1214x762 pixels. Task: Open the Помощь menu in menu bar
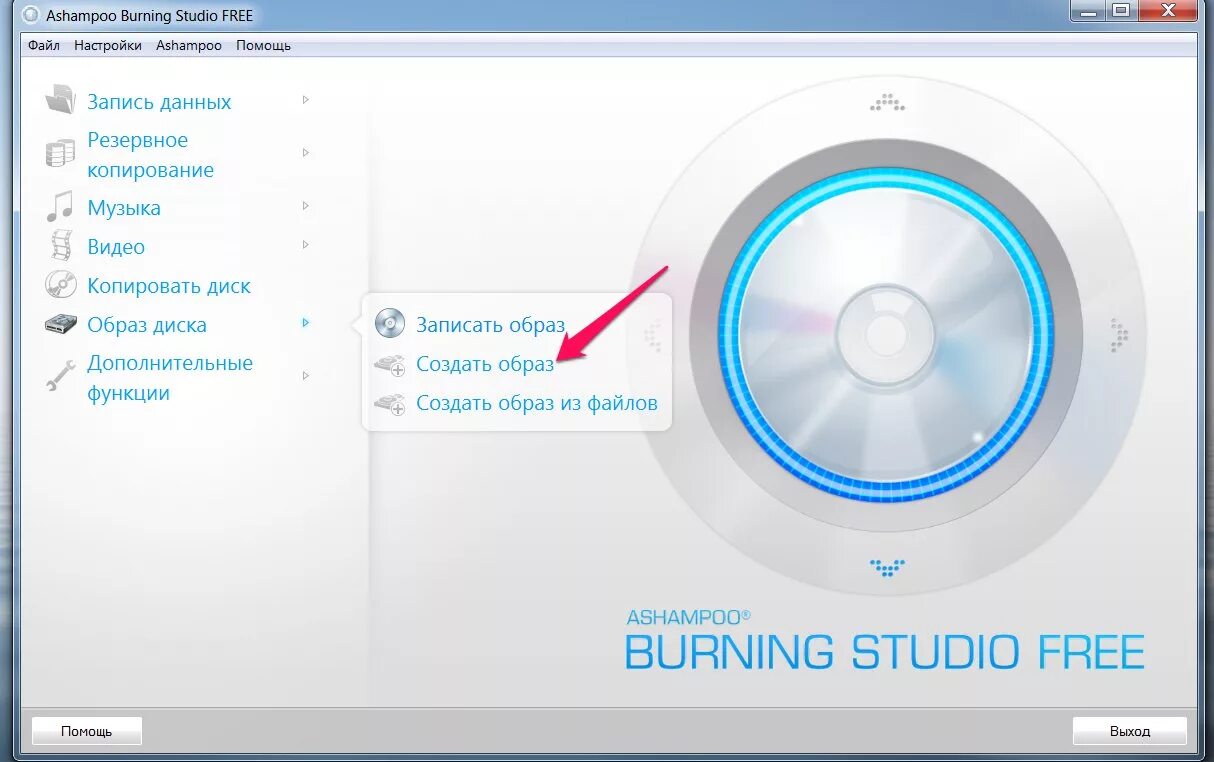coord(263,45)
